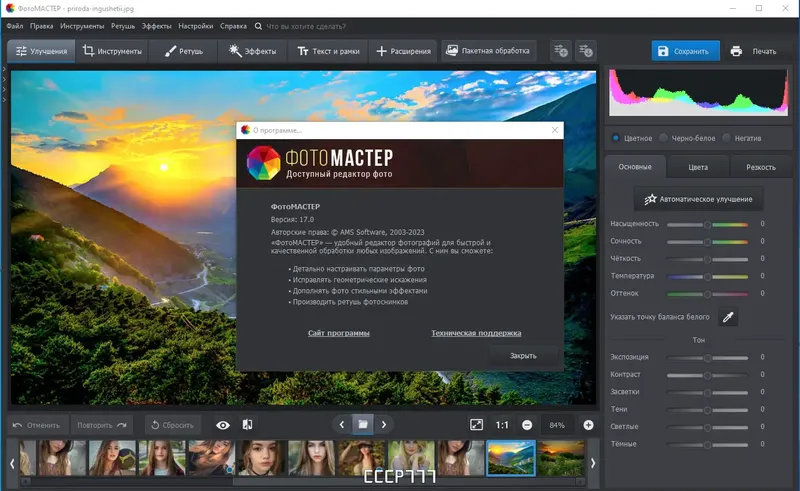This screenshot has height=491, width=800.
Task: Open the Правка menu
Action: point(41,26)
